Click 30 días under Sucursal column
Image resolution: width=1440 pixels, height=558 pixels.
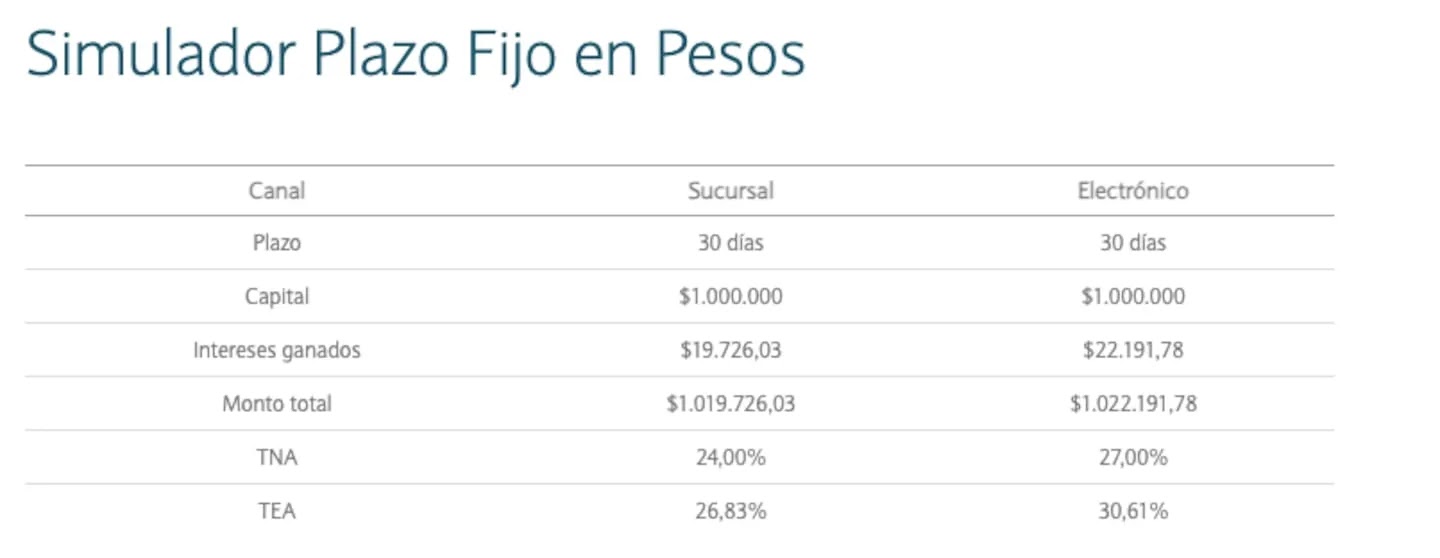(x=731, y=243)
